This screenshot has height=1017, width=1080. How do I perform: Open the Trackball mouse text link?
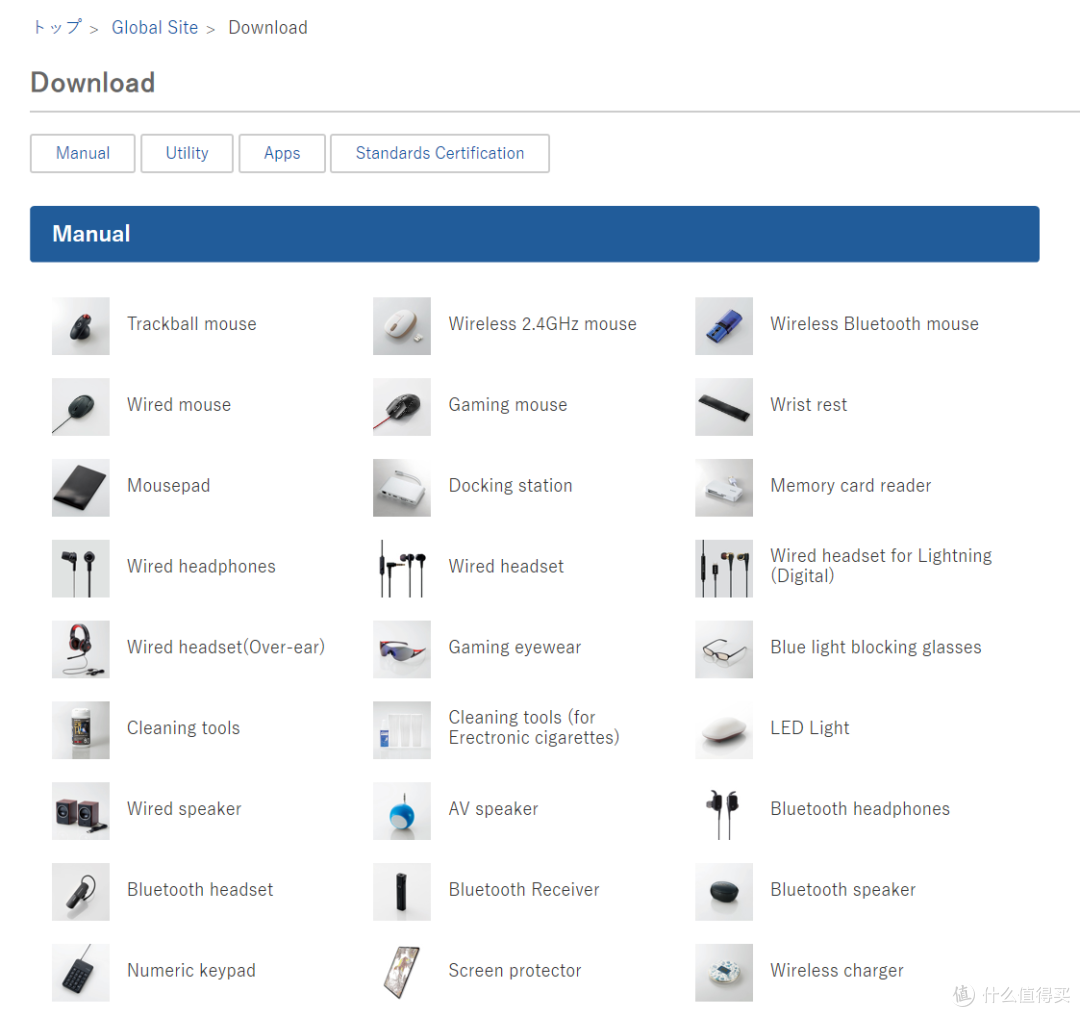point(191,324)
